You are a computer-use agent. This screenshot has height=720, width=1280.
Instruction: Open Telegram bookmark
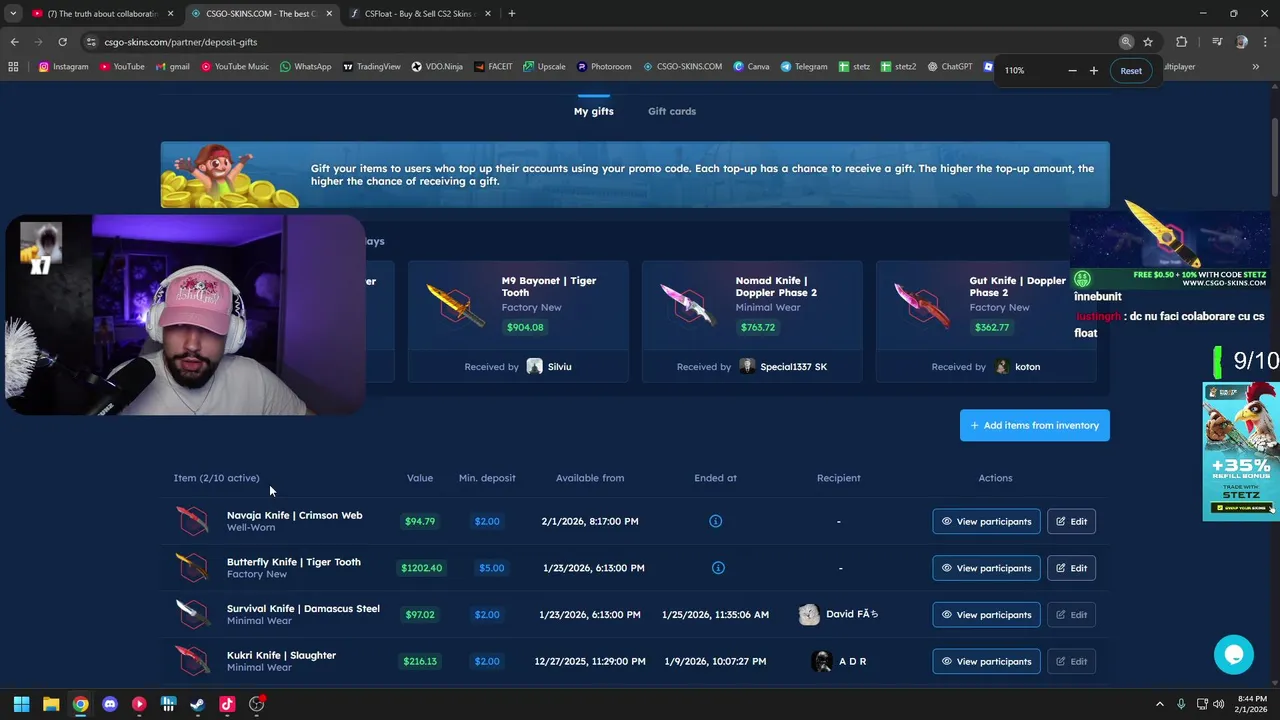804,67
